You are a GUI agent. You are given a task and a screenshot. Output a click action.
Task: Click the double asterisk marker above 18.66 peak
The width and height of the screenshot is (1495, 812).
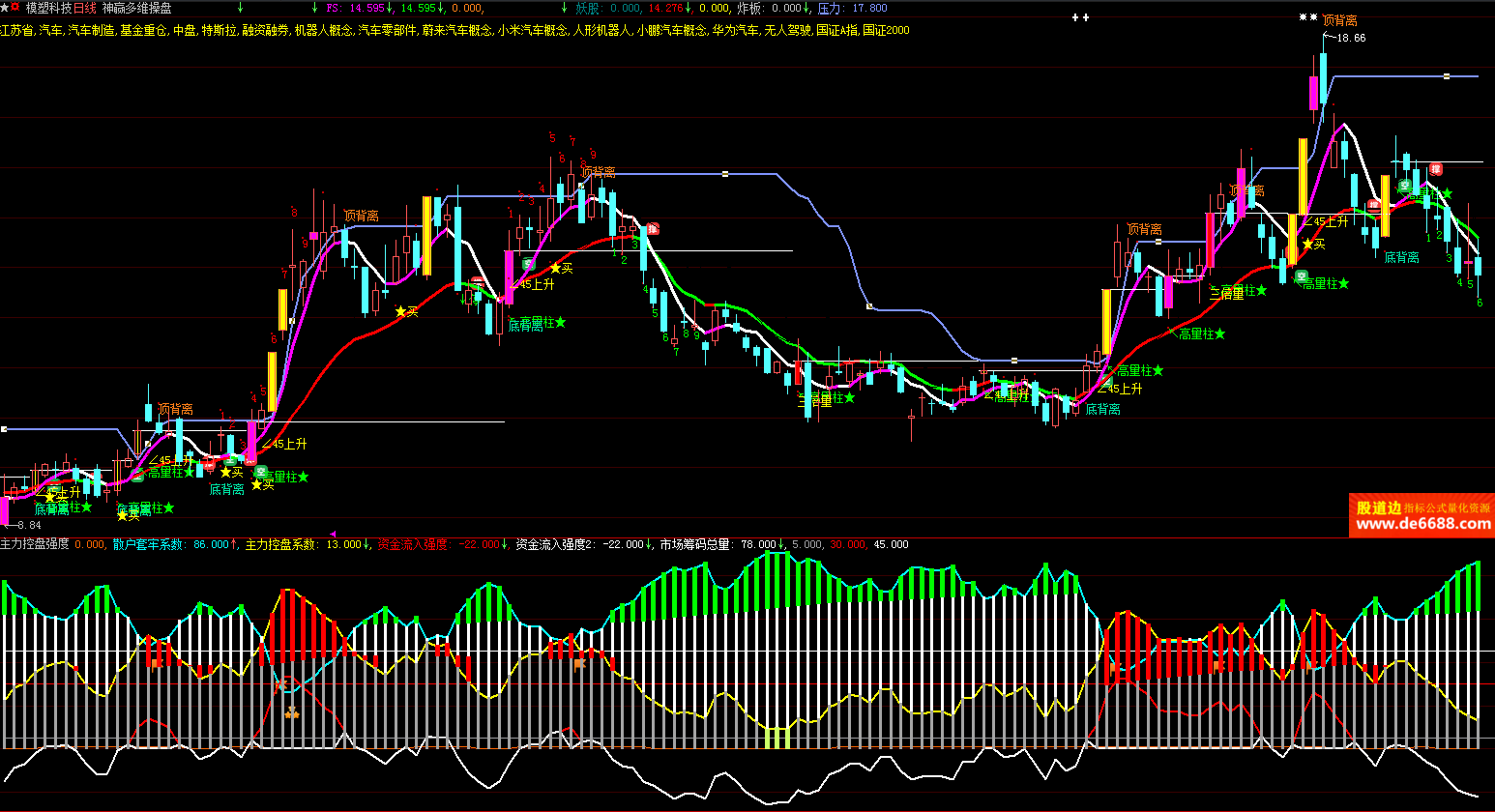point(1307,17)
